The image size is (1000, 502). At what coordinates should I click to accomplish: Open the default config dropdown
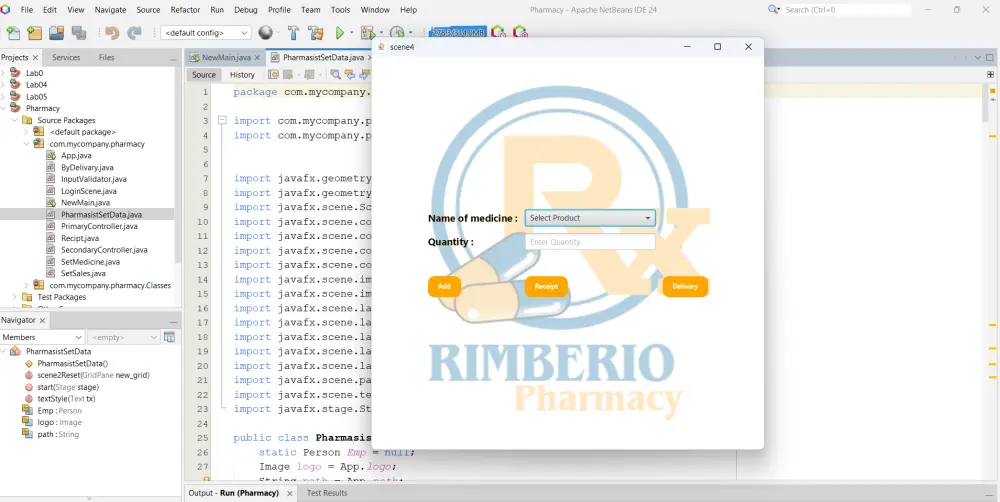205,33
